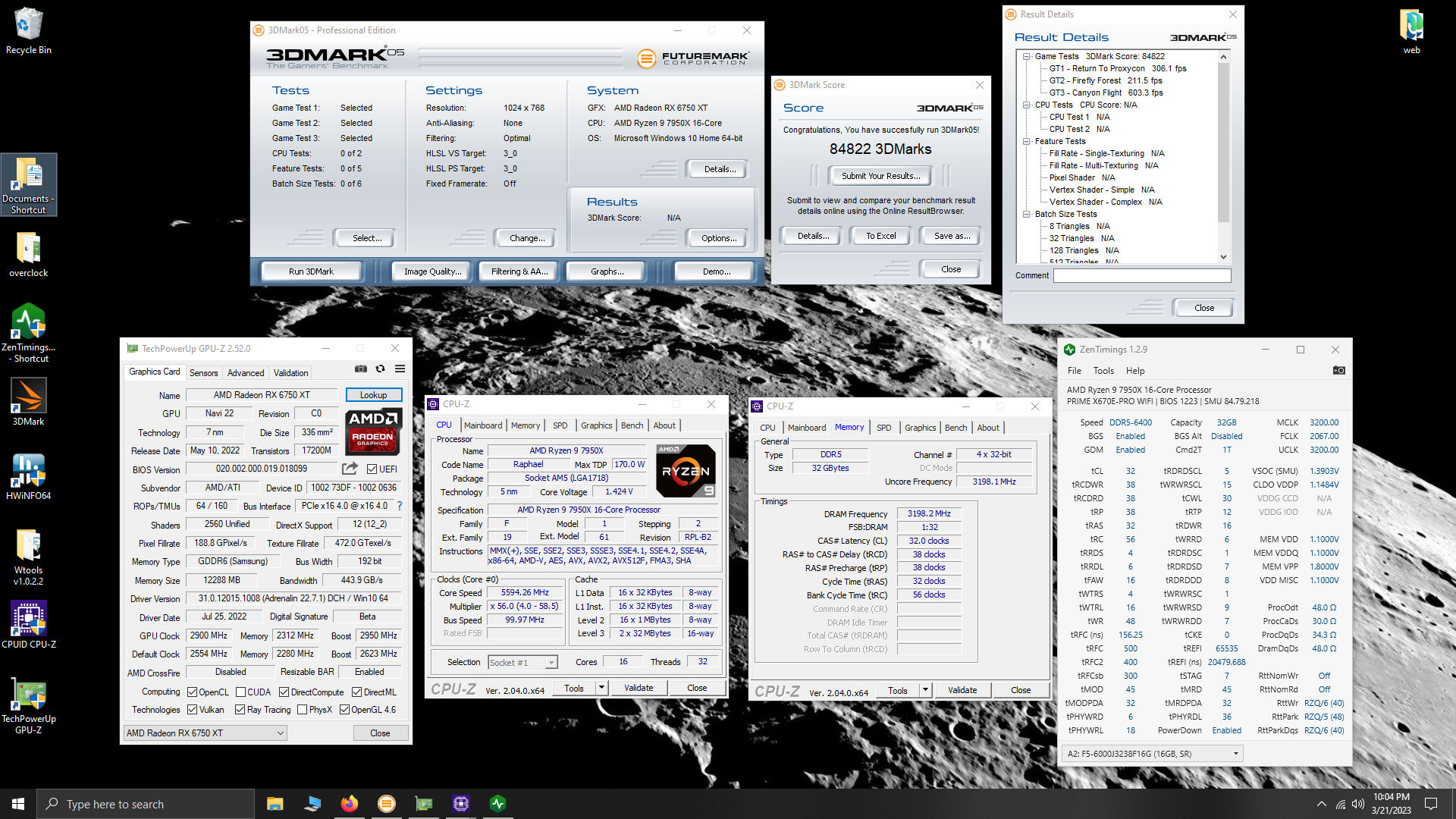Collapse the Feature Tests tree node
The height and width of the screenshot is (819, 1456).
[x=1026, y=141]
